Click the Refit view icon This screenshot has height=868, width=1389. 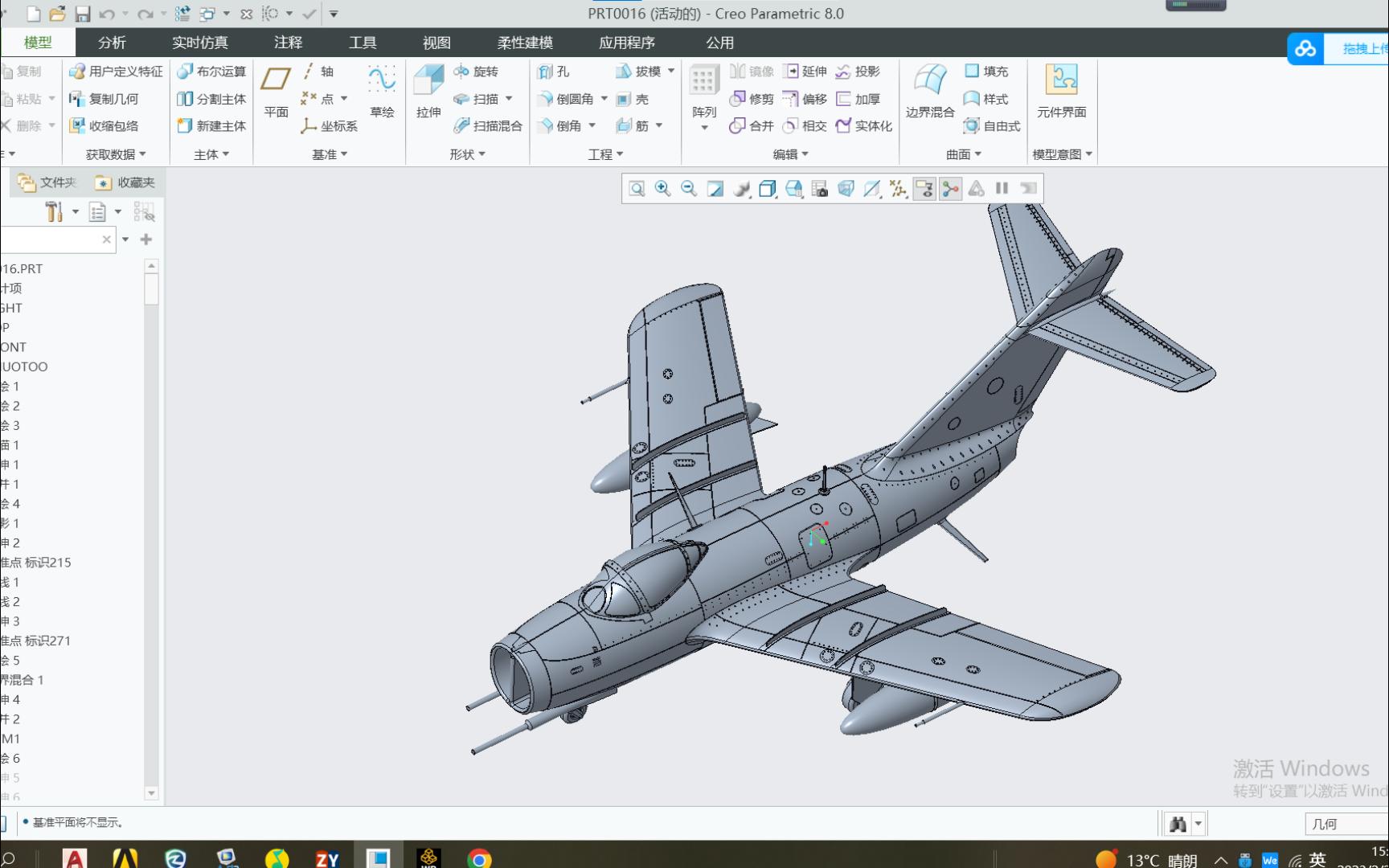pos(637,189)
